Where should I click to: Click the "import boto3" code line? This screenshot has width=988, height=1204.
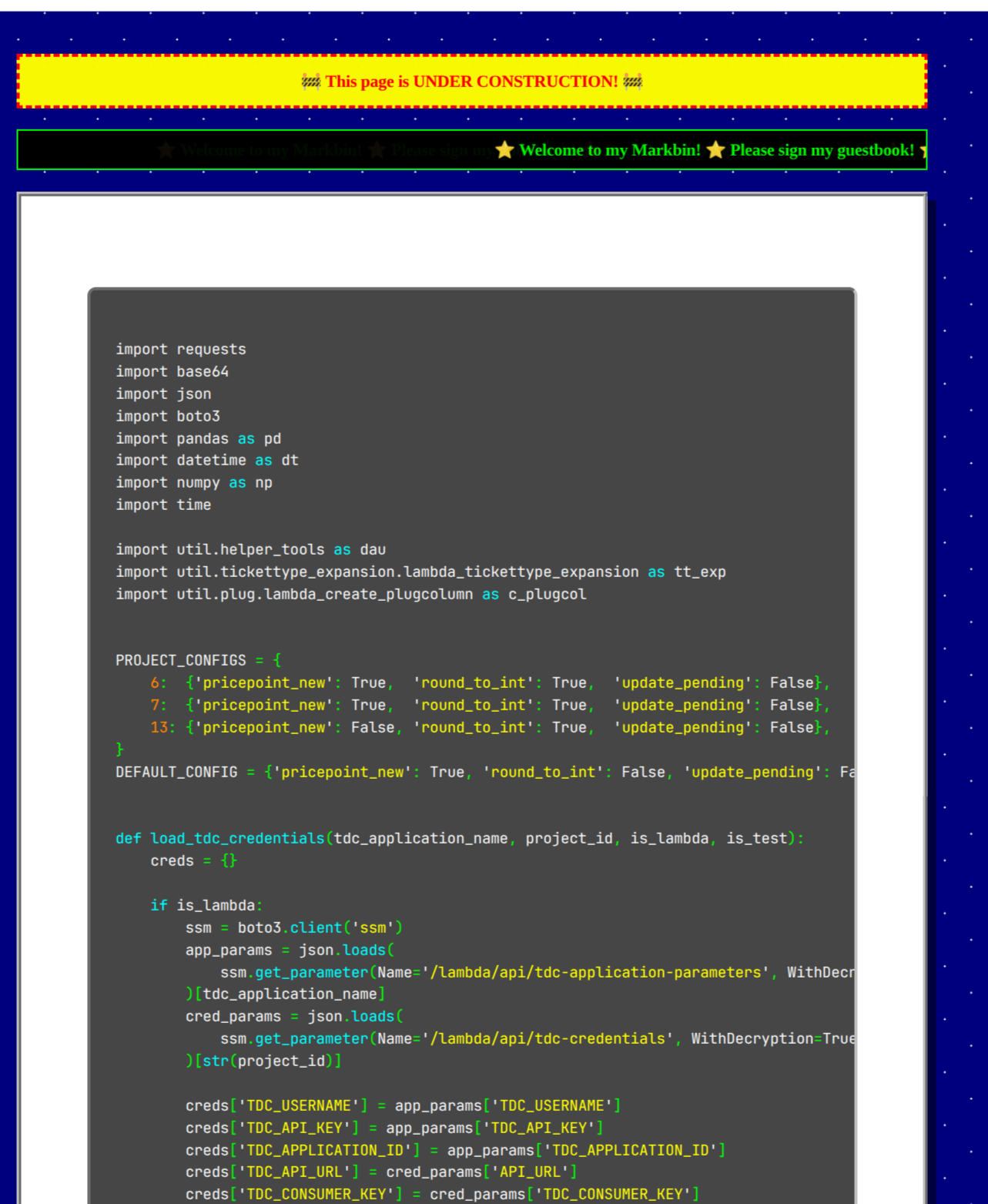[168, 416]
